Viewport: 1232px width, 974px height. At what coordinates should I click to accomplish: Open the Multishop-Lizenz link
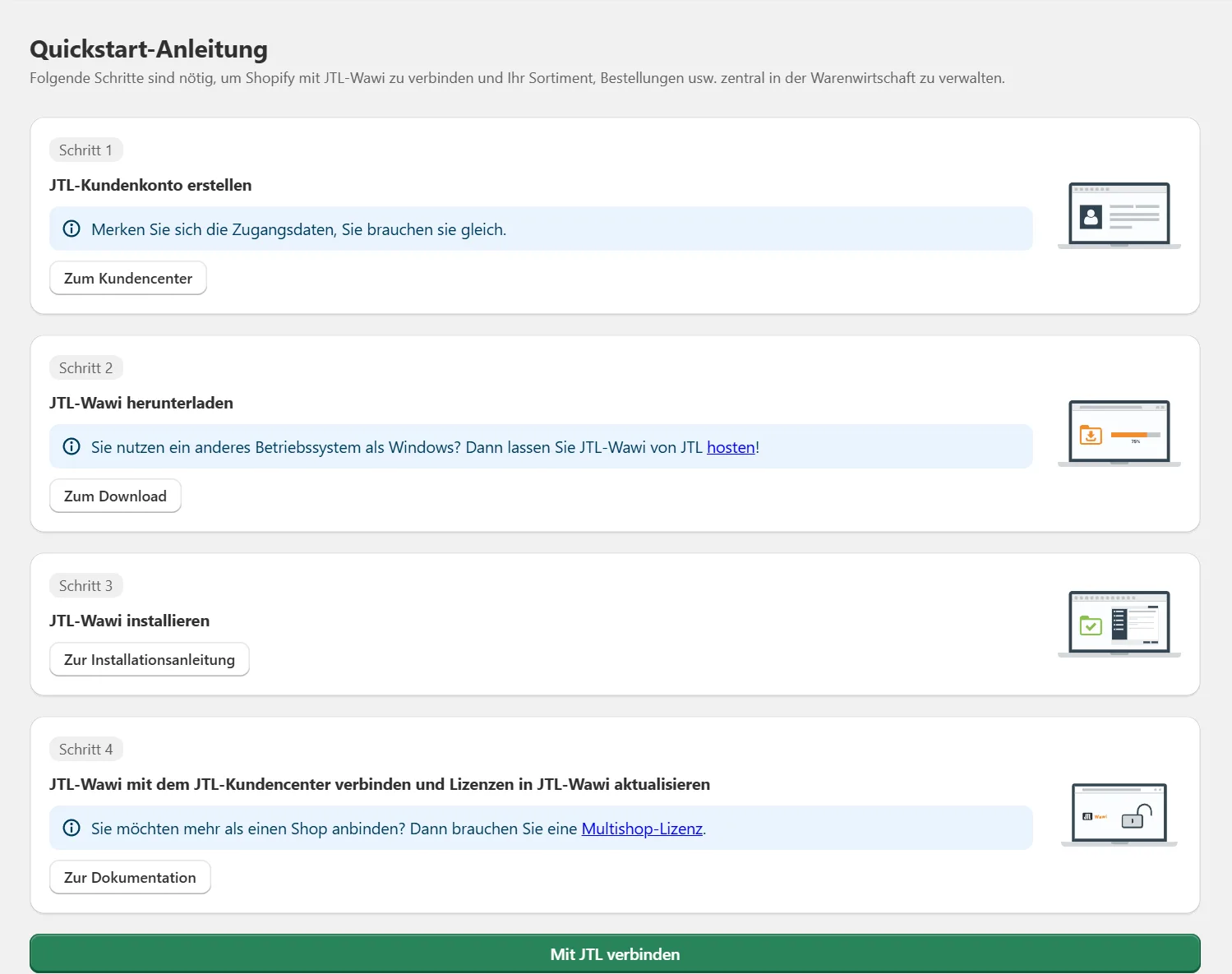(x=642, y=829)
